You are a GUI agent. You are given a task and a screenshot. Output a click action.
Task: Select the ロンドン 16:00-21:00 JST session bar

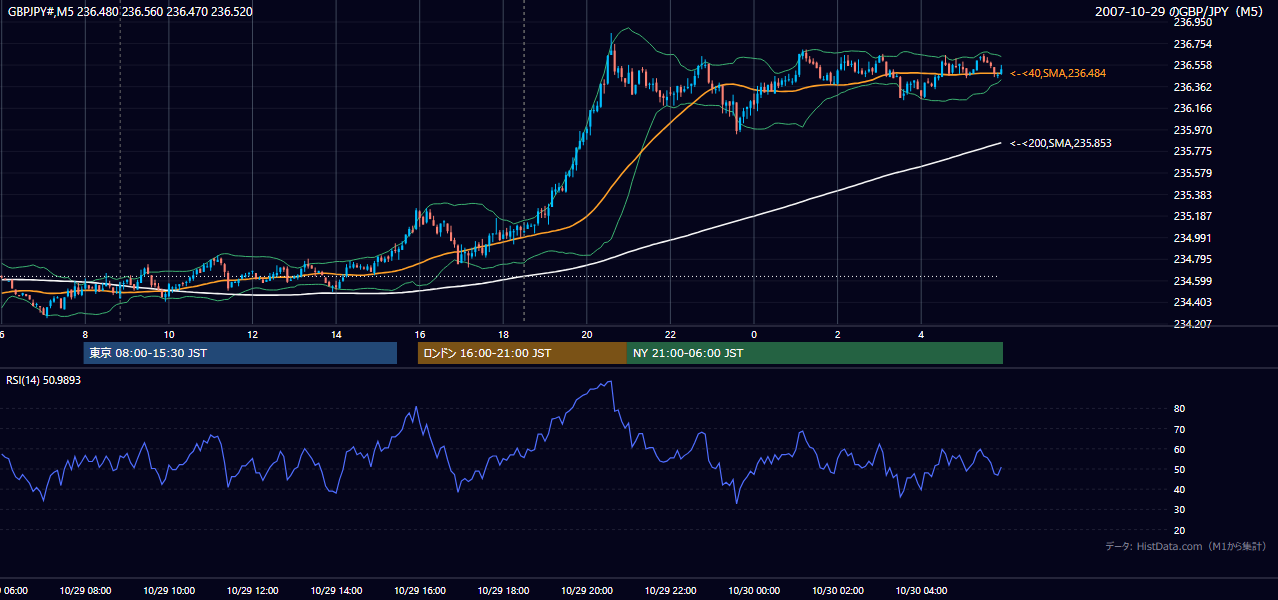[x=522, y=353]
